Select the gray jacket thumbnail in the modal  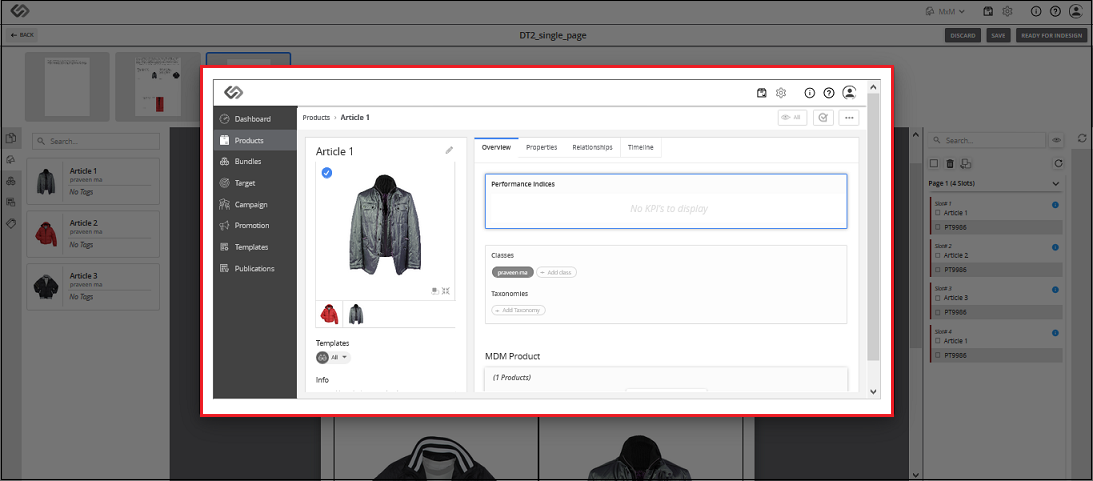(356, 314)
